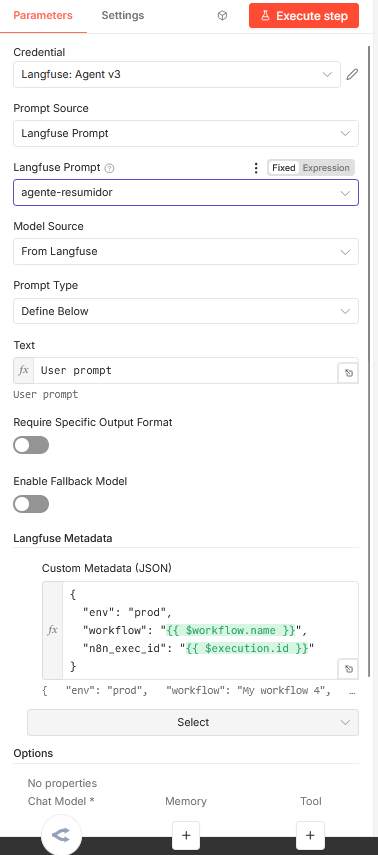Image resolution: width=378 pixels, height=855 pixels.
Task: Open the agente-resumidor prompt dropdown
Action: pyautogui.click(x=185, y=192)
